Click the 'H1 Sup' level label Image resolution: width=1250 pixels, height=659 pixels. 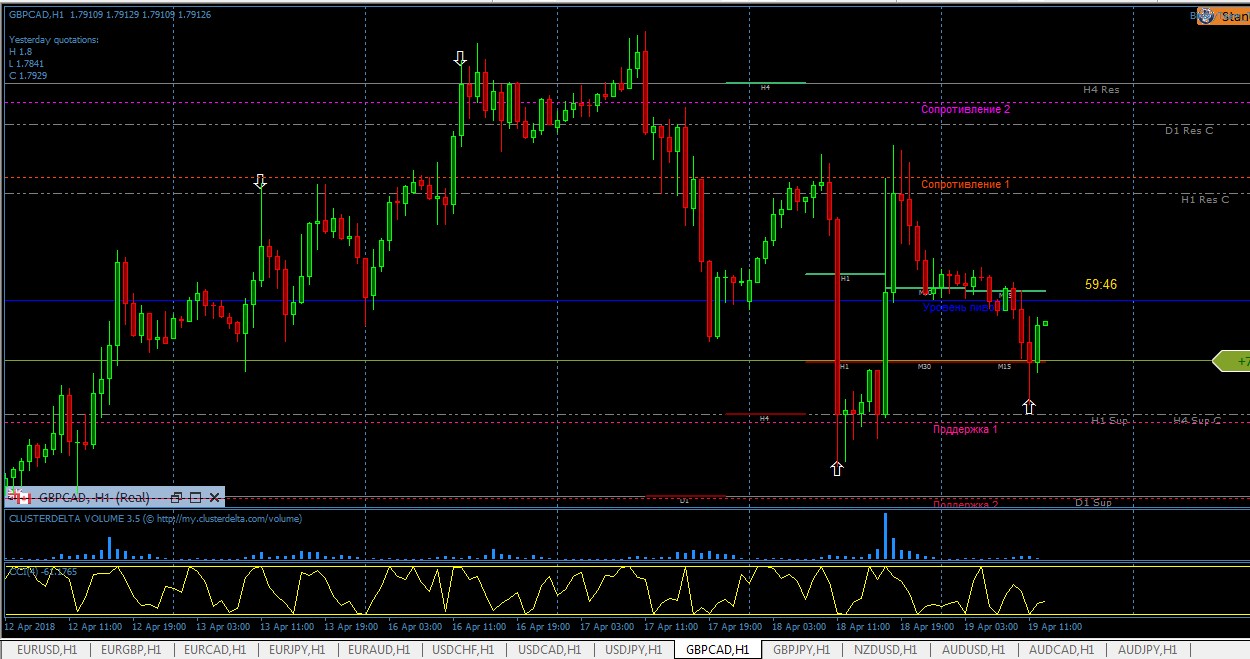1109,421
